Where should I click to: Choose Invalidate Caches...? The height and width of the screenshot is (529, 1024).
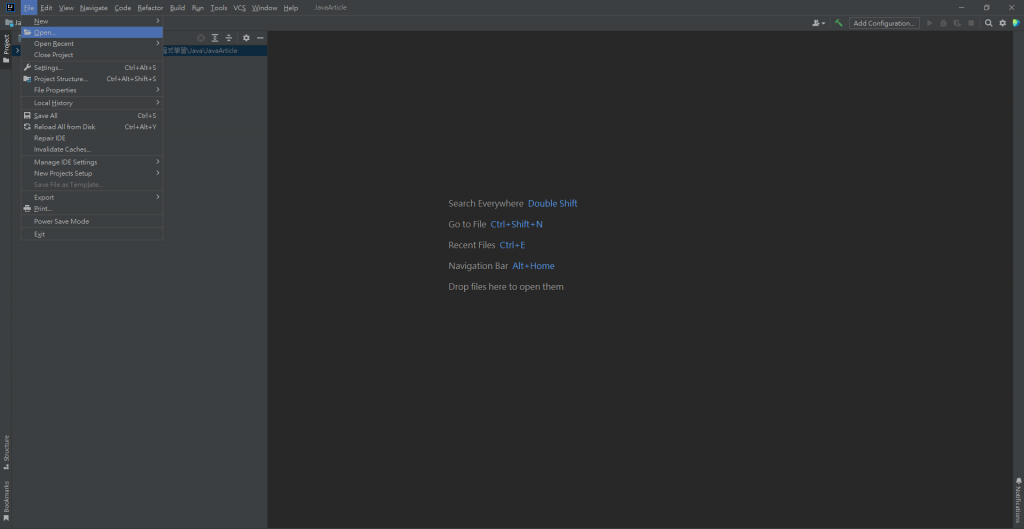coord(92,149)
